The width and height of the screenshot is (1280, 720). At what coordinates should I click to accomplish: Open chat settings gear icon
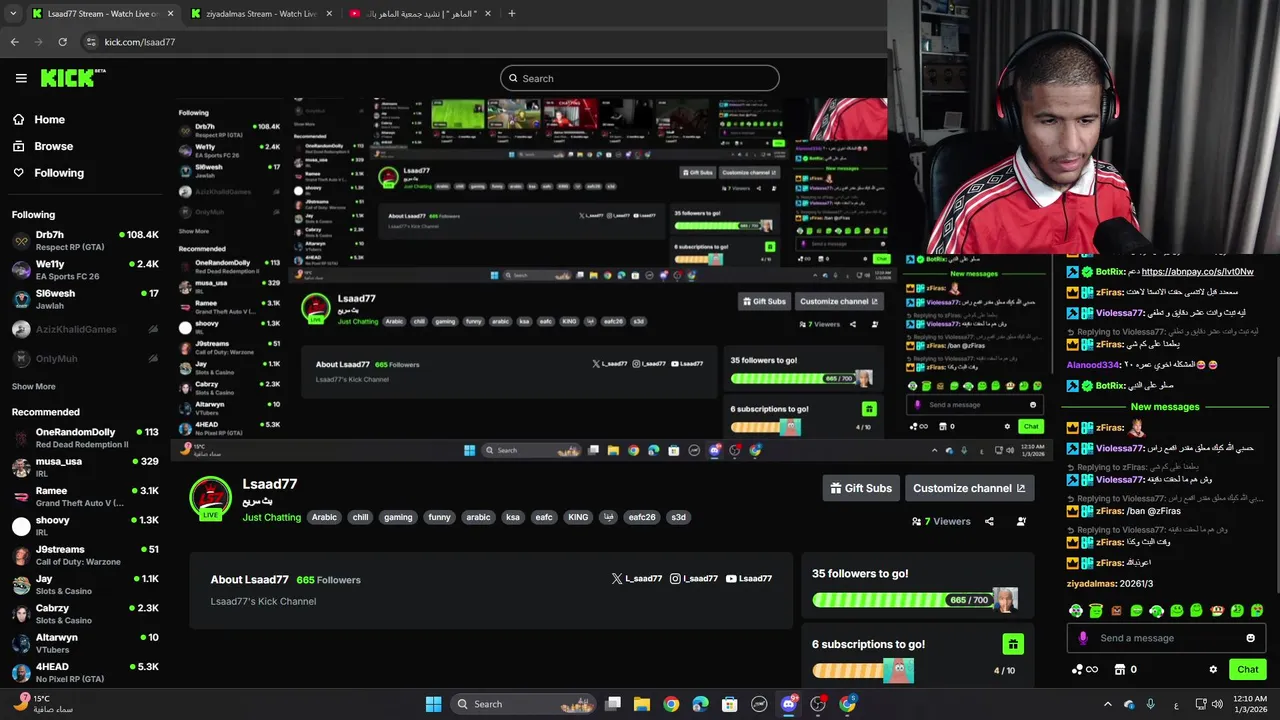[1213, 670]
